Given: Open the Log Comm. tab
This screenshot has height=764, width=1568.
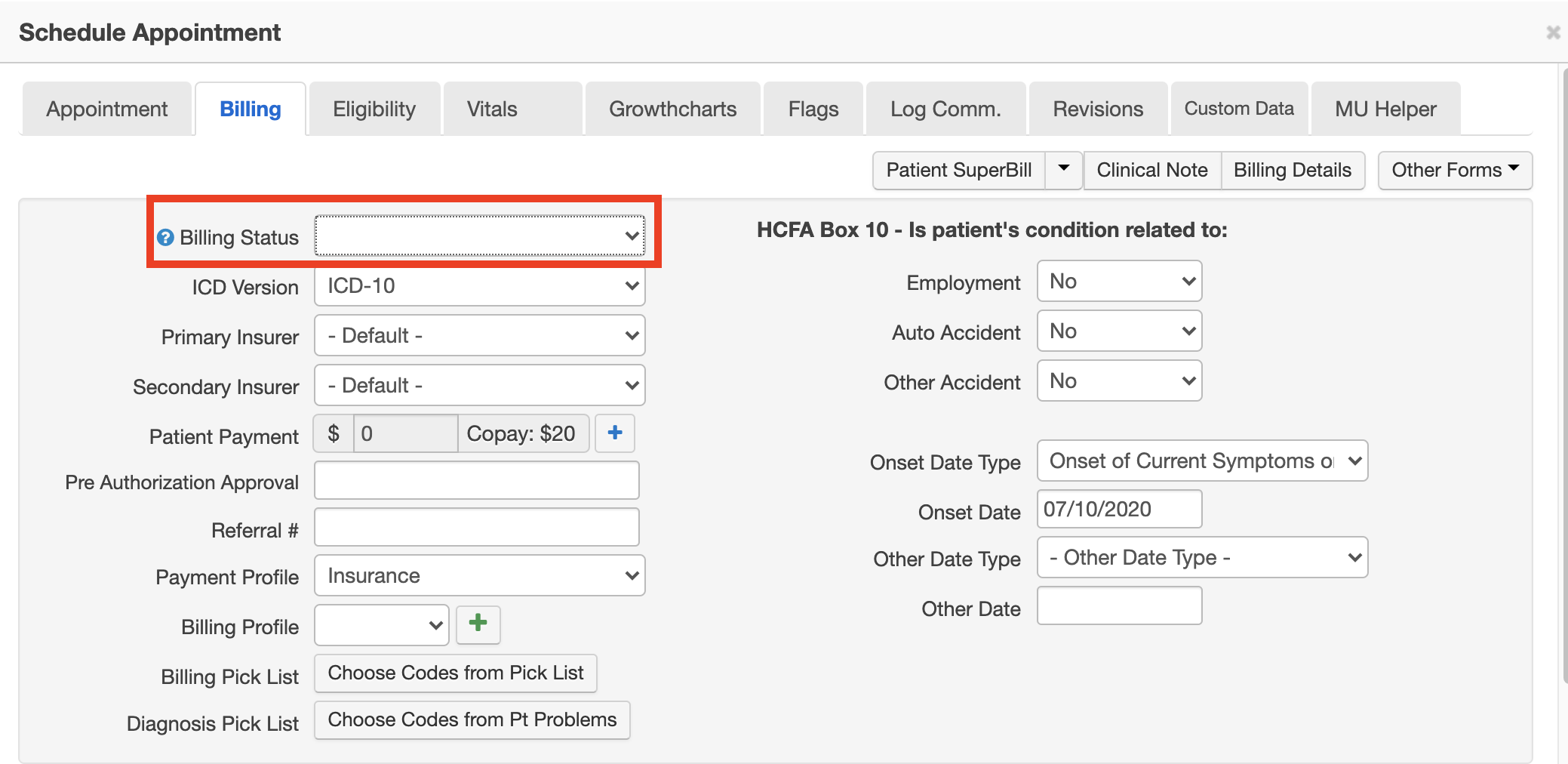Looking at the screenshot, I should (946, 109).
